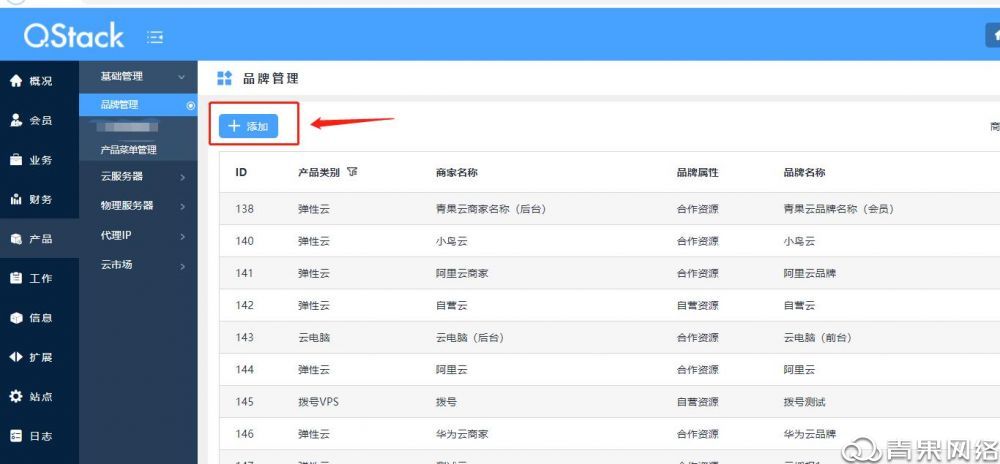Click the home button at header right edge
The width and height of the screenshot is (1000, 464).
pyautogui.click(x=994, y=36)
